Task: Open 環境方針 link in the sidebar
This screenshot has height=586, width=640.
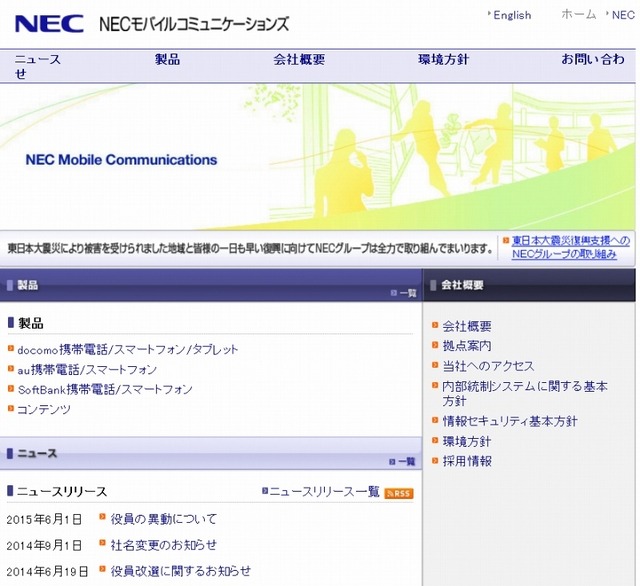Action: tap(467, 441)
